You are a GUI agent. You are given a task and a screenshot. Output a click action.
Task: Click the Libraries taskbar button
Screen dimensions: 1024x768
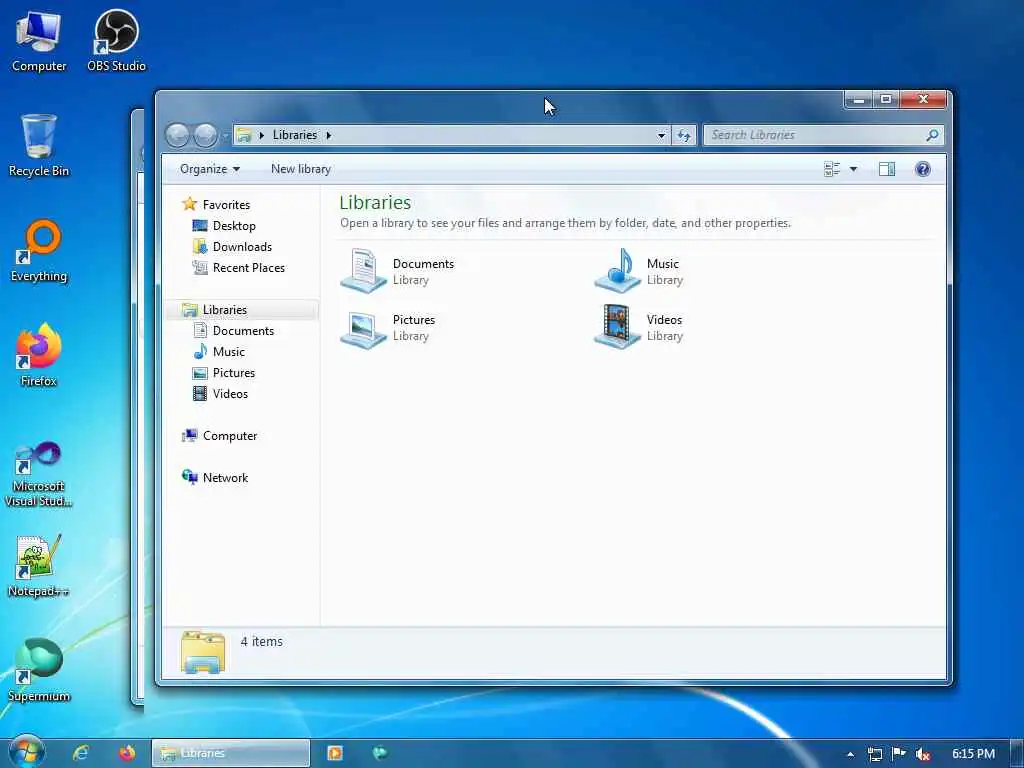coord(231,753)
